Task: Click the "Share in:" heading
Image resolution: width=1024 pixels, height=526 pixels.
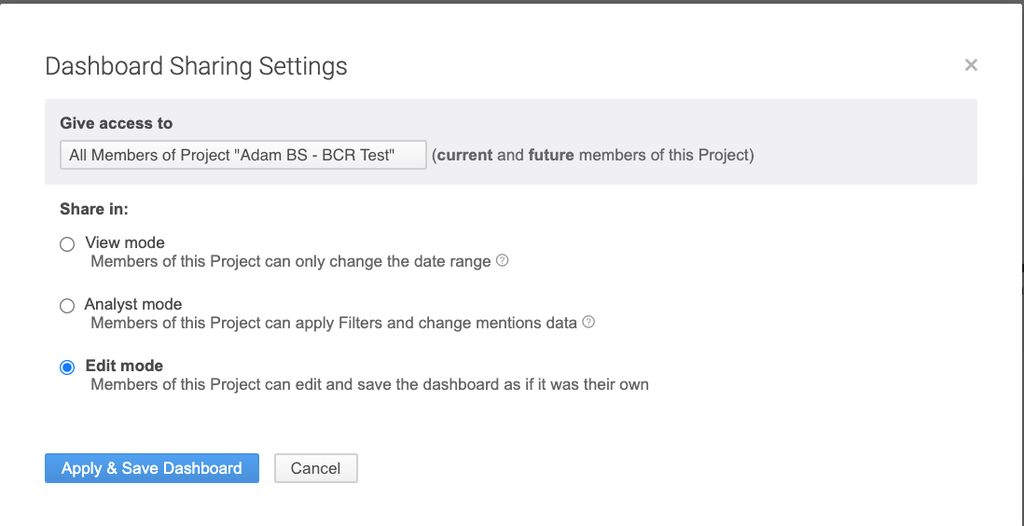Action: pyautogui.click(x=94, y=209)
